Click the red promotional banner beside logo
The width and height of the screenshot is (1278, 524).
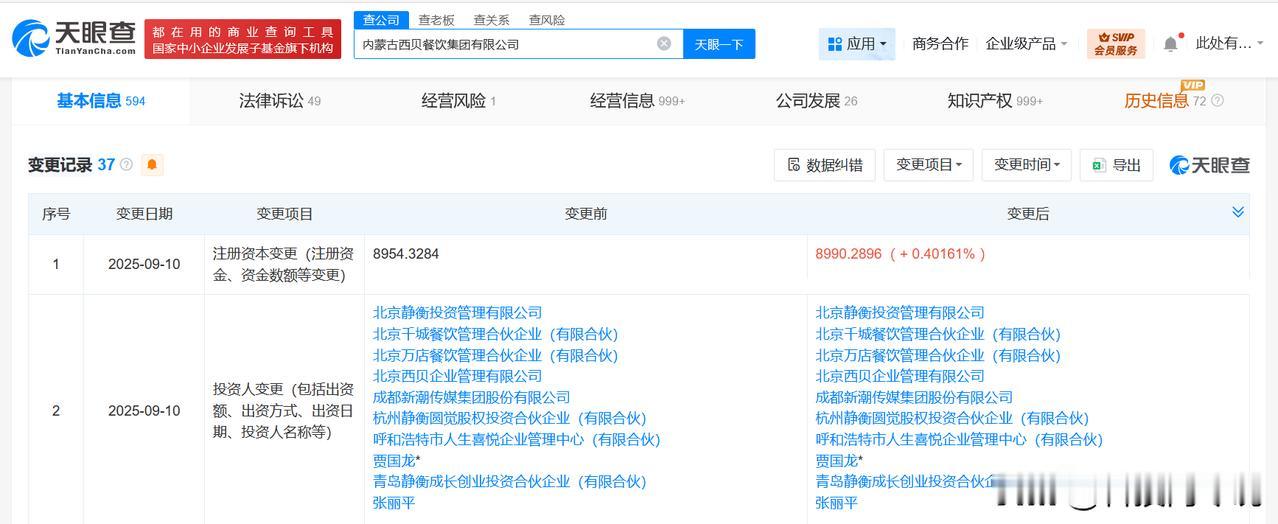click(x=243, y=39)
